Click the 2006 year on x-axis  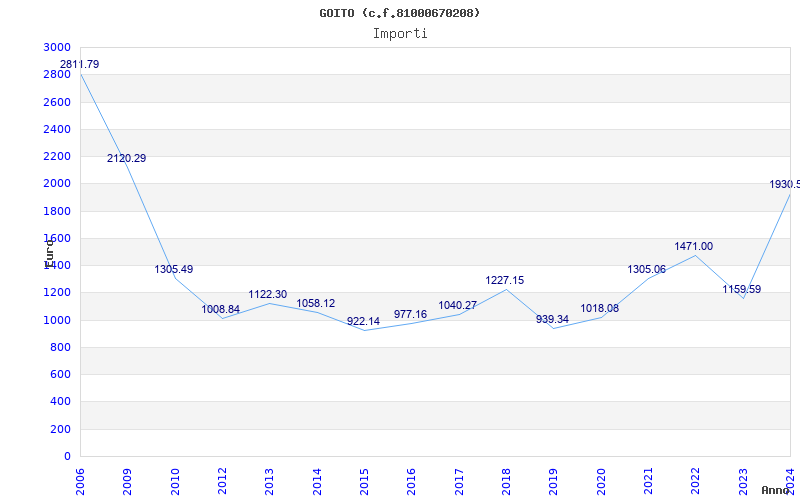(x=81, y=480)
